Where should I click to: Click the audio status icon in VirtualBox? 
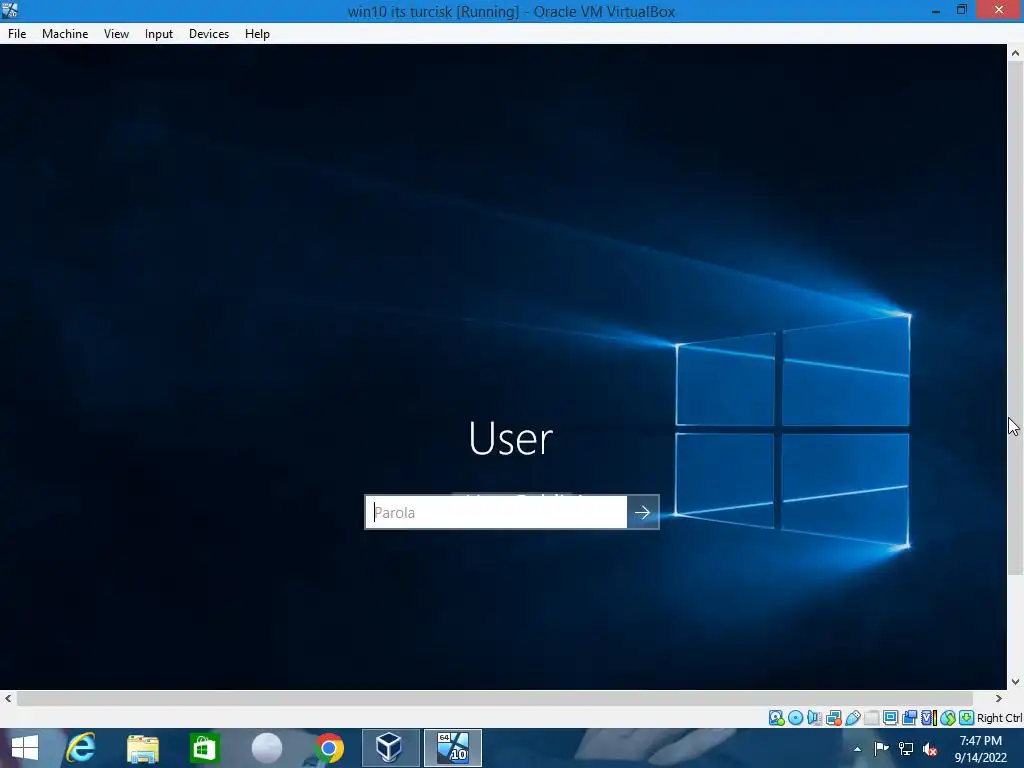point(814,718)
